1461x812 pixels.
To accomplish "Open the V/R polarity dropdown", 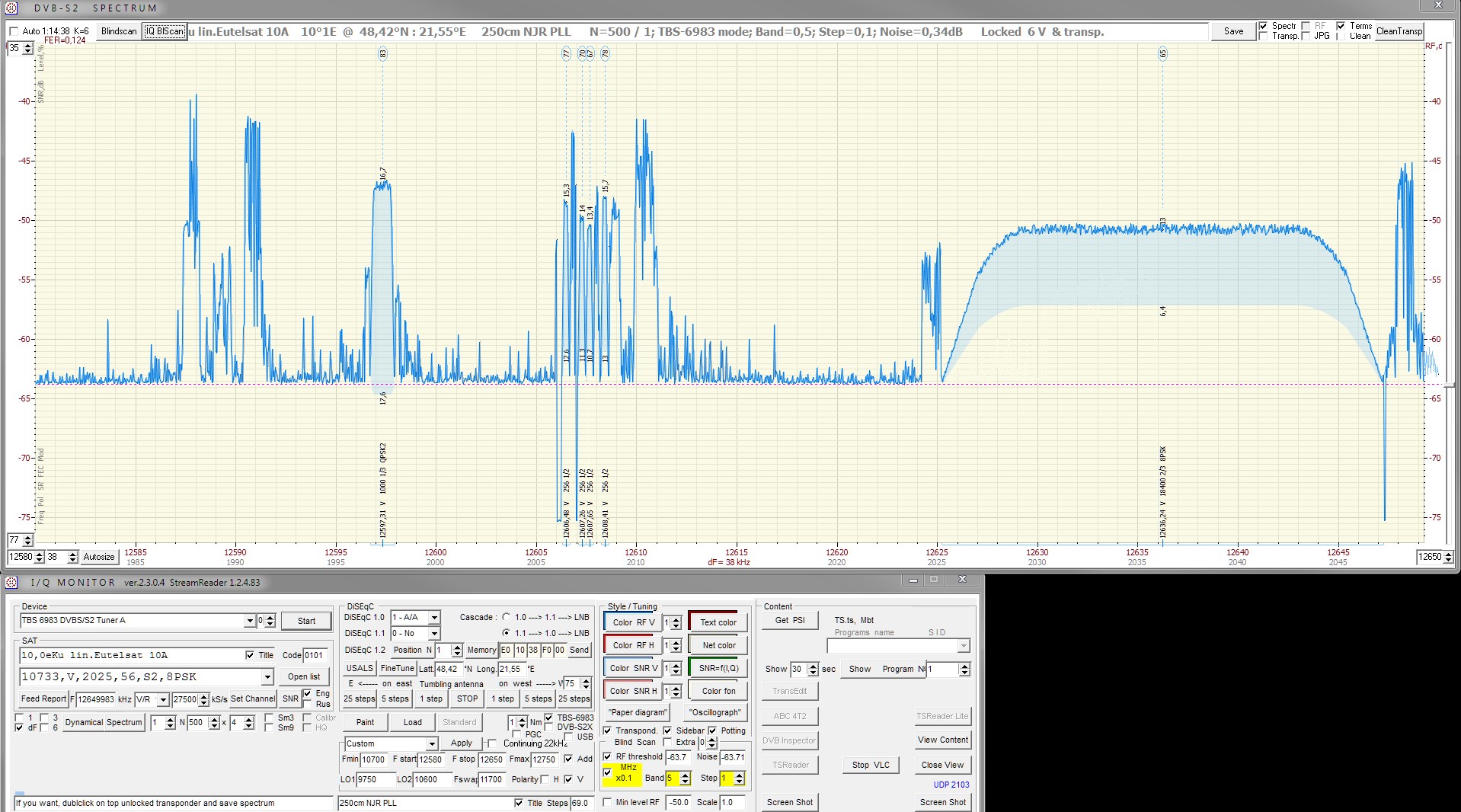I will [x=163, y=699].
